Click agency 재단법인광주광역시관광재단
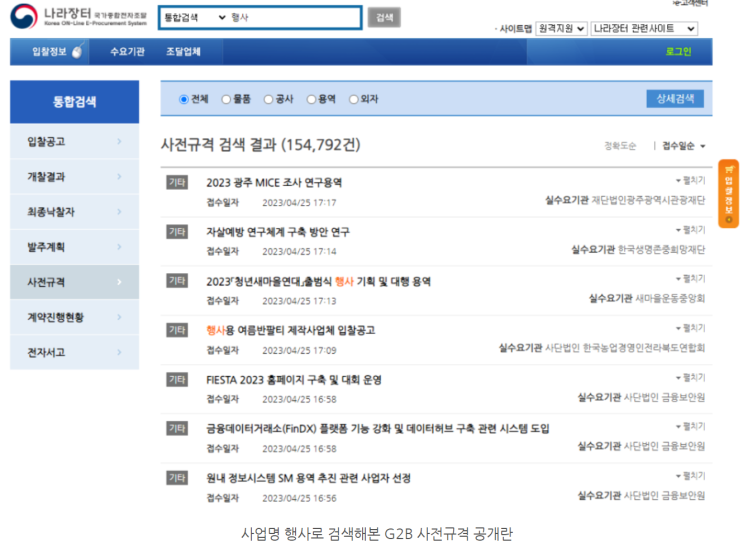This screenshot has height=548, width=743. click(648, 200)
